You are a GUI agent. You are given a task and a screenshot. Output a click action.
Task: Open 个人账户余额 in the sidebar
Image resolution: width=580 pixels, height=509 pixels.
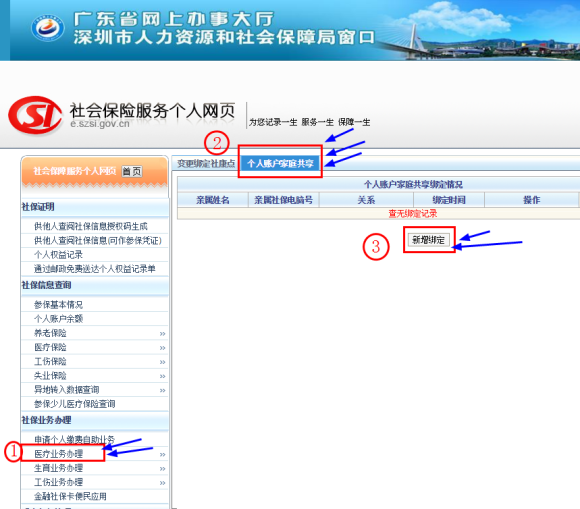click(58, 318)
